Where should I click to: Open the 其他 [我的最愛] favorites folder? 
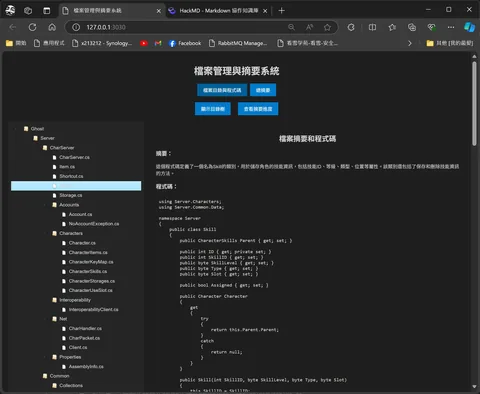pyautogui.click(x=450, y=43)
